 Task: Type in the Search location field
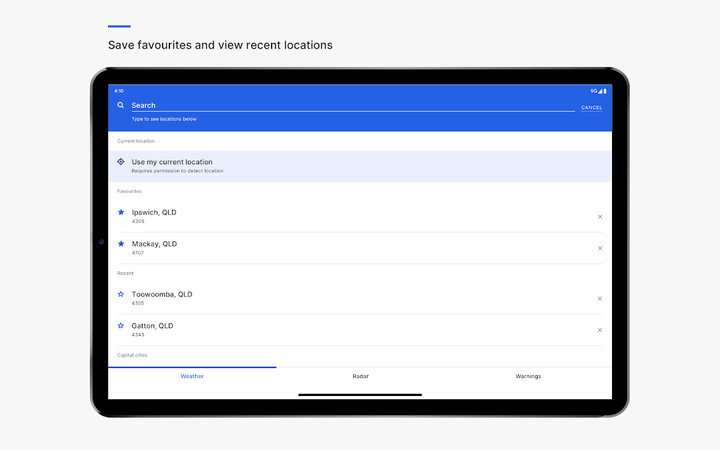[350, 105]
